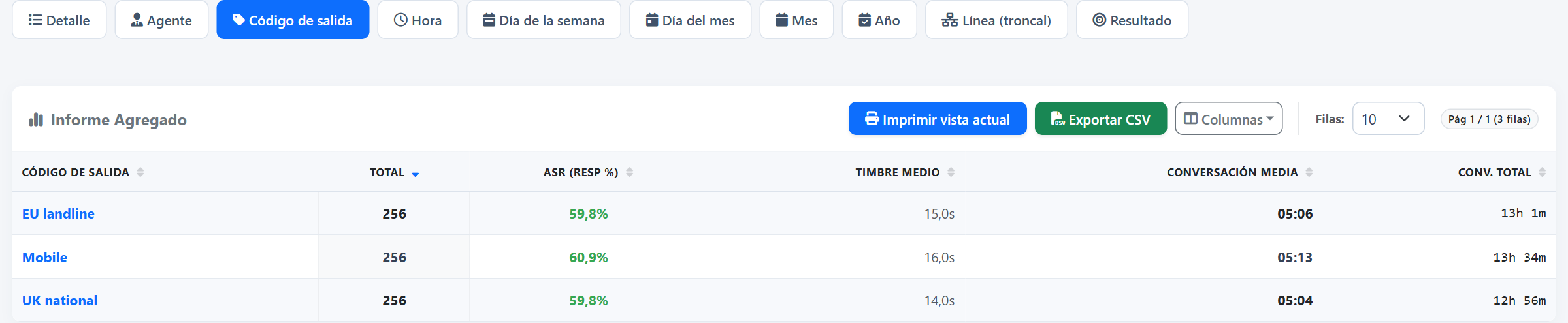
Task: Open the Agente grouping tab
Action: point(161,20)
